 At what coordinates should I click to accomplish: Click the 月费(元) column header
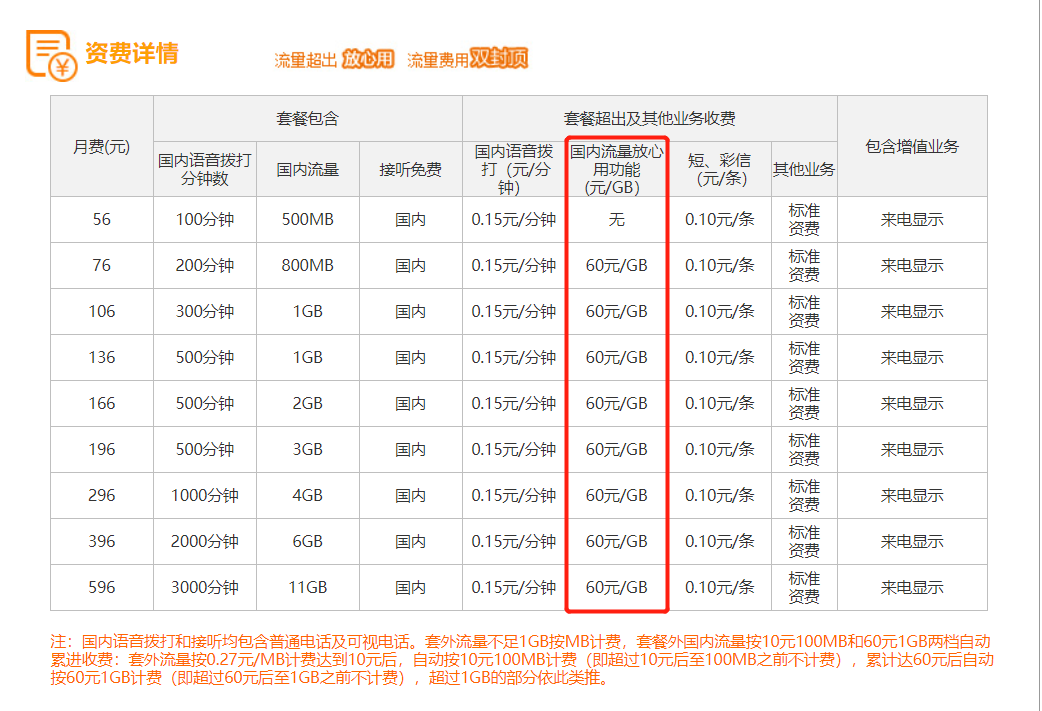pos(102,146)
